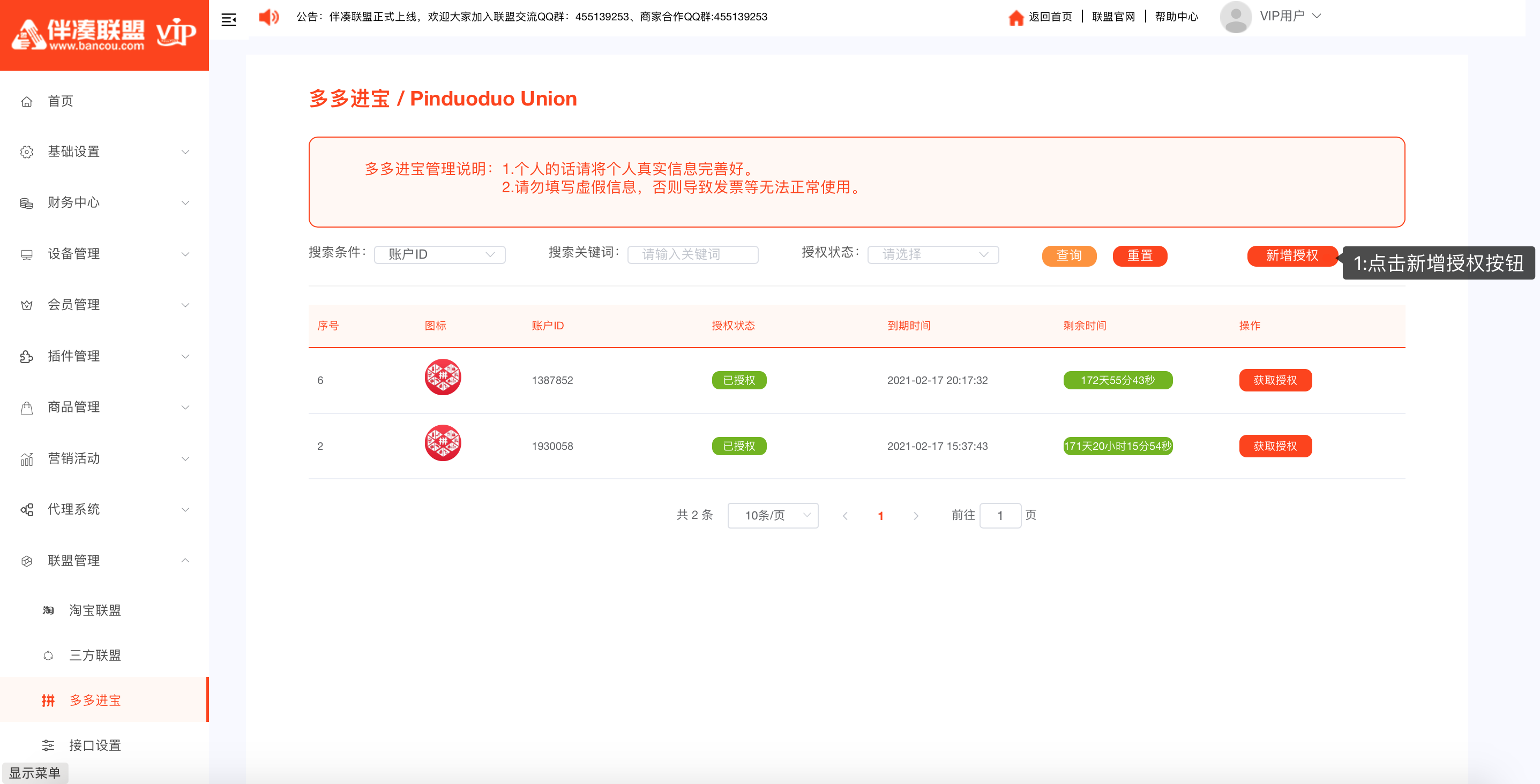Image resolution: width=1540 pixels, height=784 pixels.
Task: Go to the next page arrow
Action: pyautogui.click(x=916, y=516)
